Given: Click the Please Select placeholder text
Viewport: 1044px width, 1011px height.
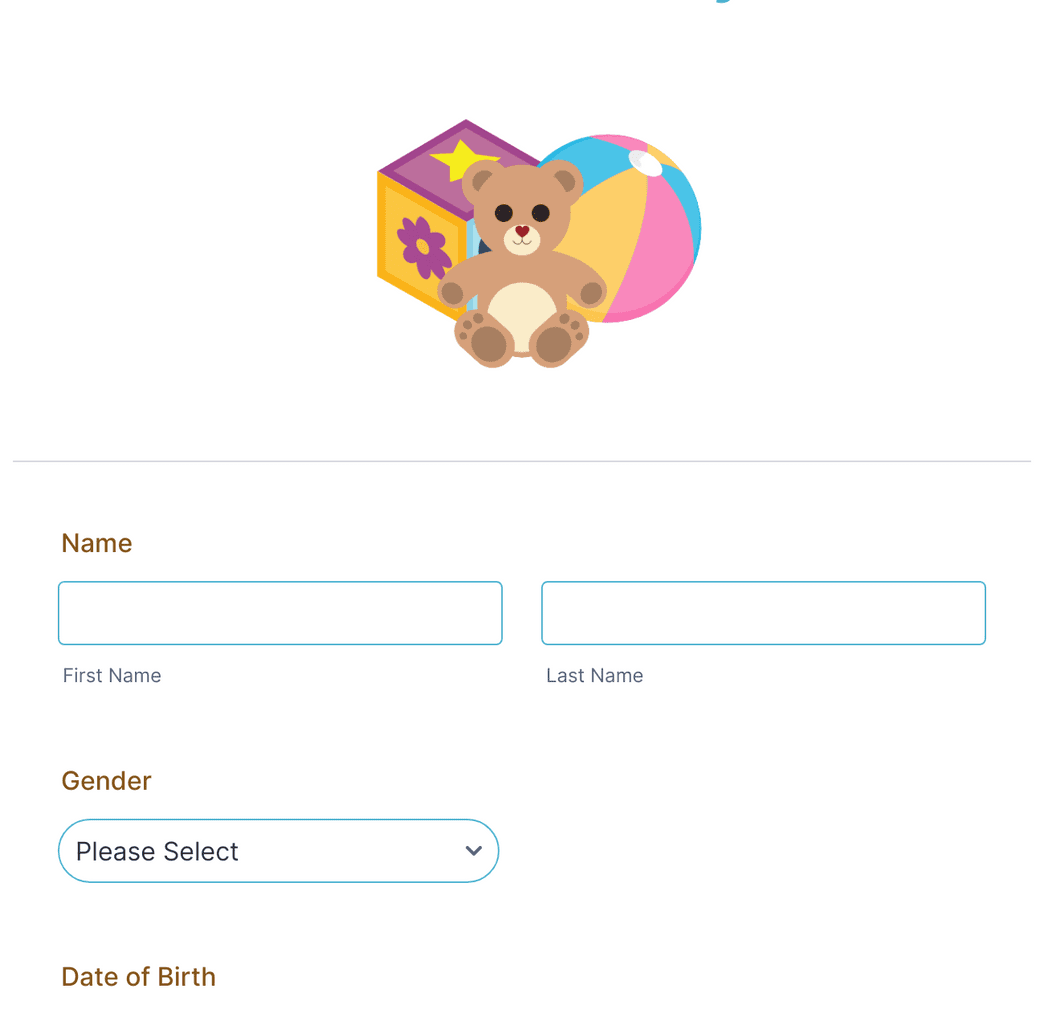Looking at the screenshot, I should (x=155, y=851).
